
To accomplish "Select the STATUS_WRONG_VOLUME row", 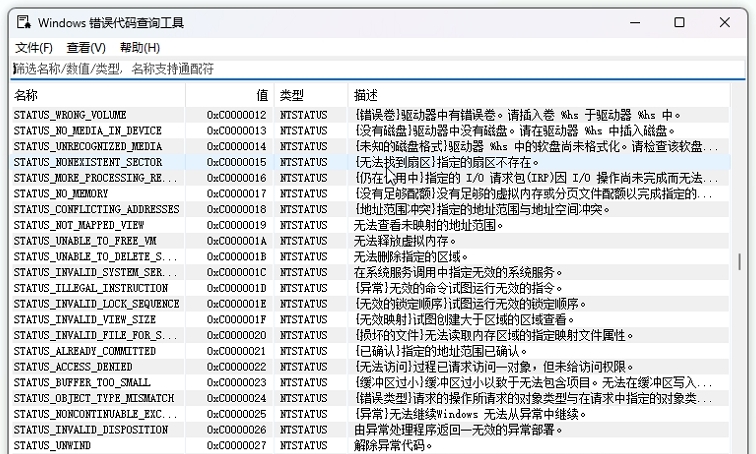I will tap(370, 115).
